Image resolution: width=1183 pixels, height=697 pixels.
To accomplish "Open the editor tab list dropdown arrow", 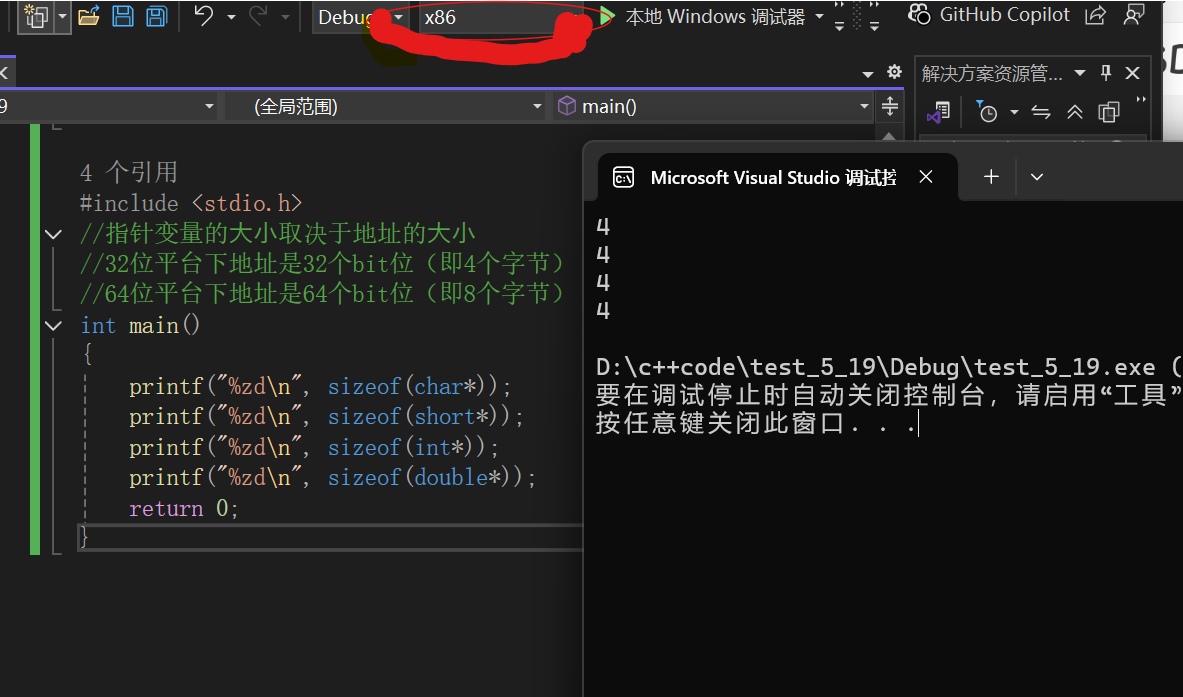I will (868, 73).
